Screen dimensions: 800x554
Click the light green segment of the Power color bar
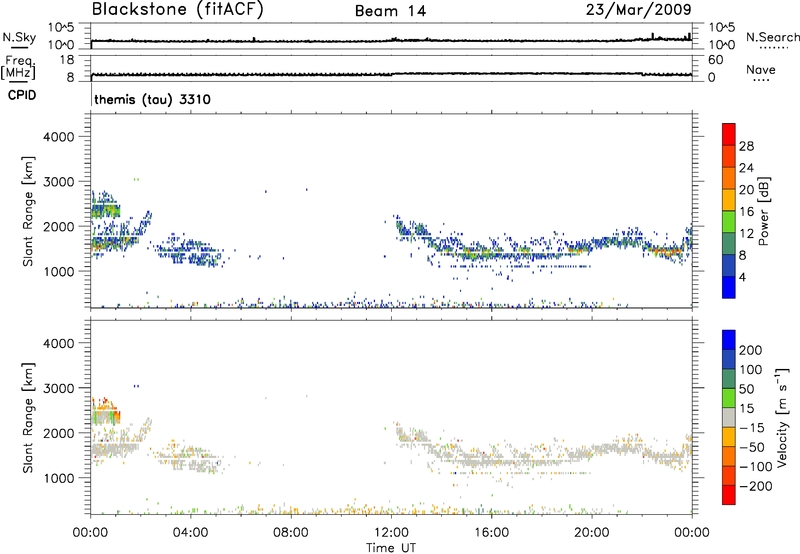[x=729, y=221]
